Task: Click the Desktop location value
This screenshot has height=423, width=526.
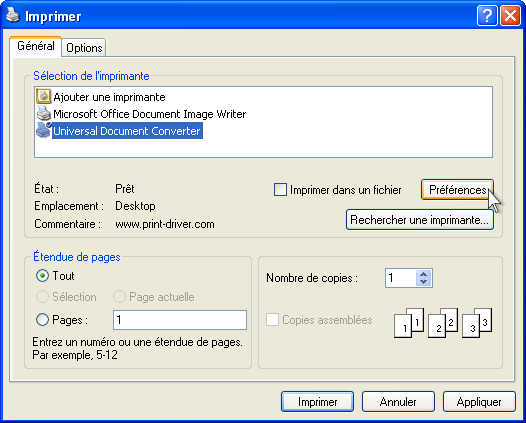Action: [x=135, y=206]
